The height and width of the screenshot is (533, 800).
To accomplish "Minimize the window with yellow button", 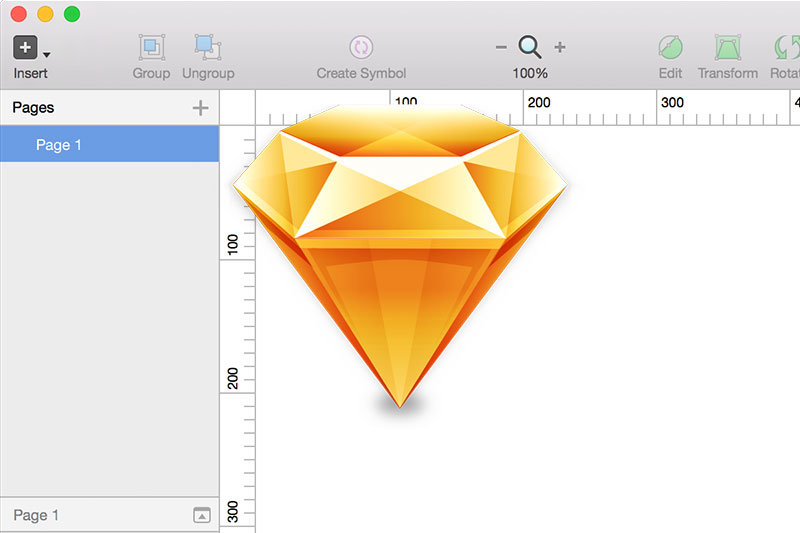I will [45, 14].
